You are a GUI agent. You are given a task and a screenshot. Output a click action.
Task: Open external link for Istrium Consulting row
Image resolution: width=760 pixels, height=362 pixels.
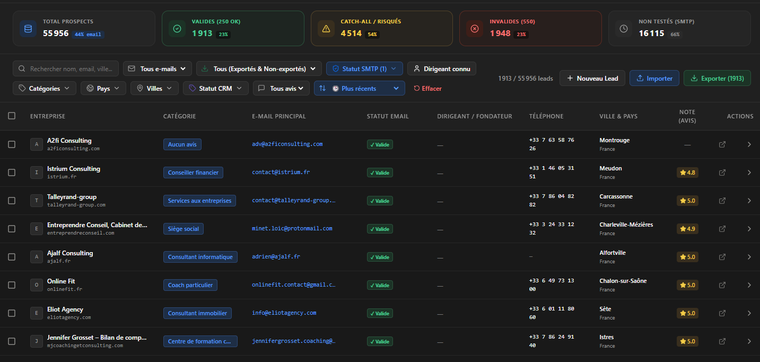pos(722,173)
